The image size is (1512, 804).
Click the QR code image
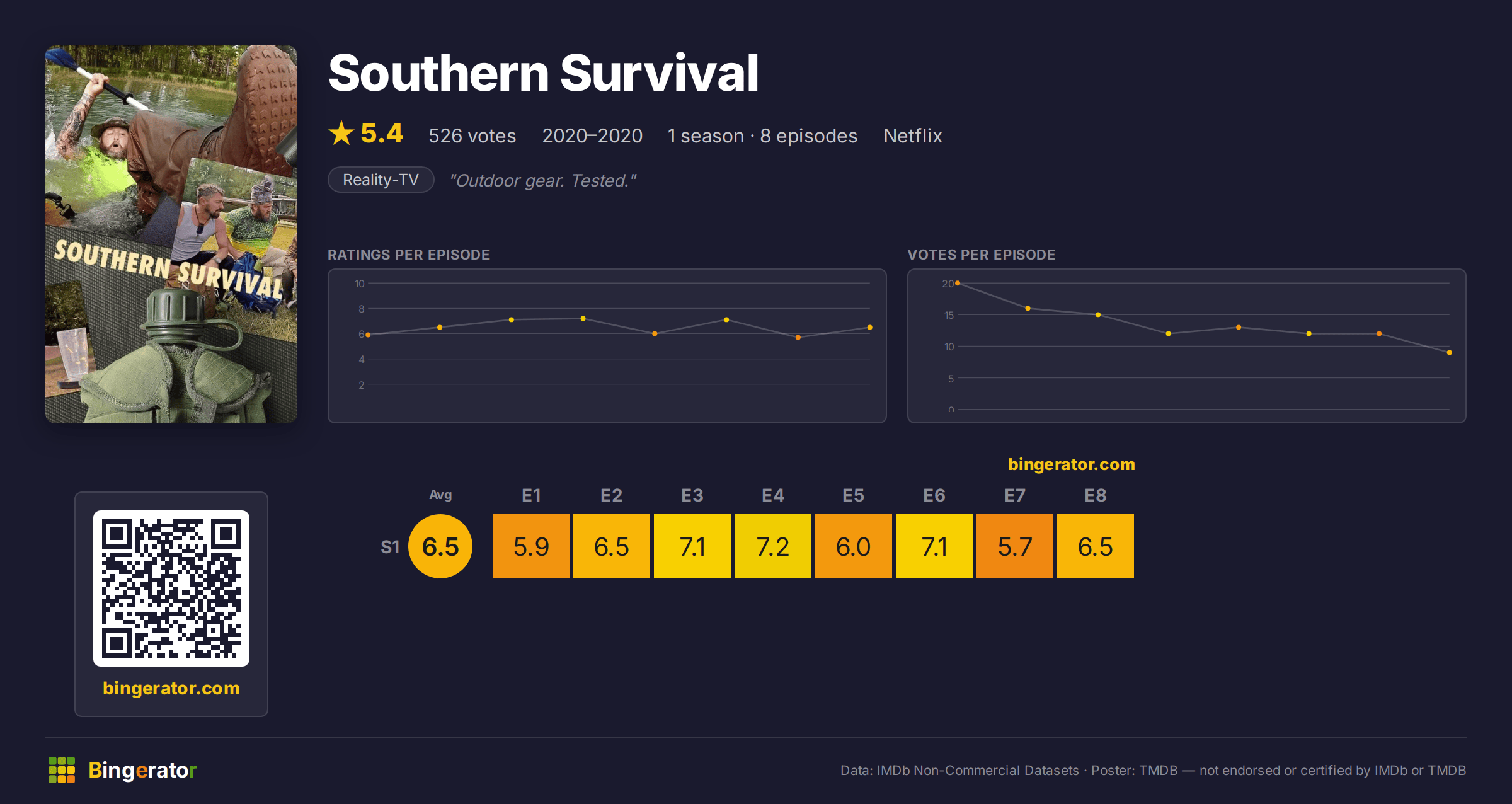(171, 589)
